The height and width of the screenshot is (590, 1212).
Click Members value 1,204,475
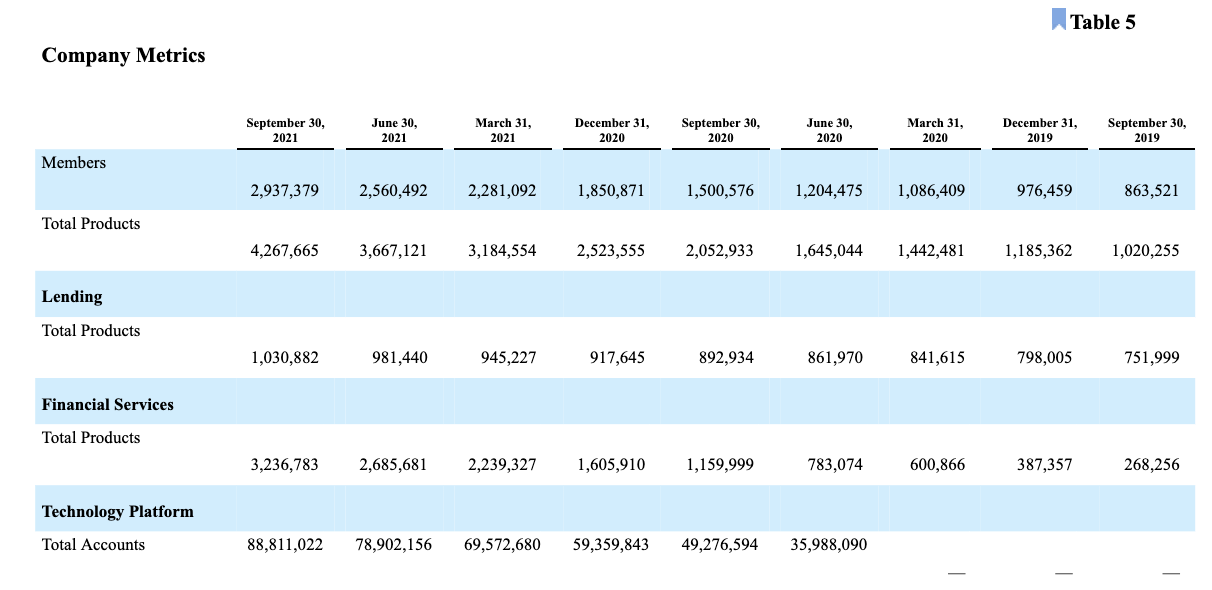click(x=829, y=191)
